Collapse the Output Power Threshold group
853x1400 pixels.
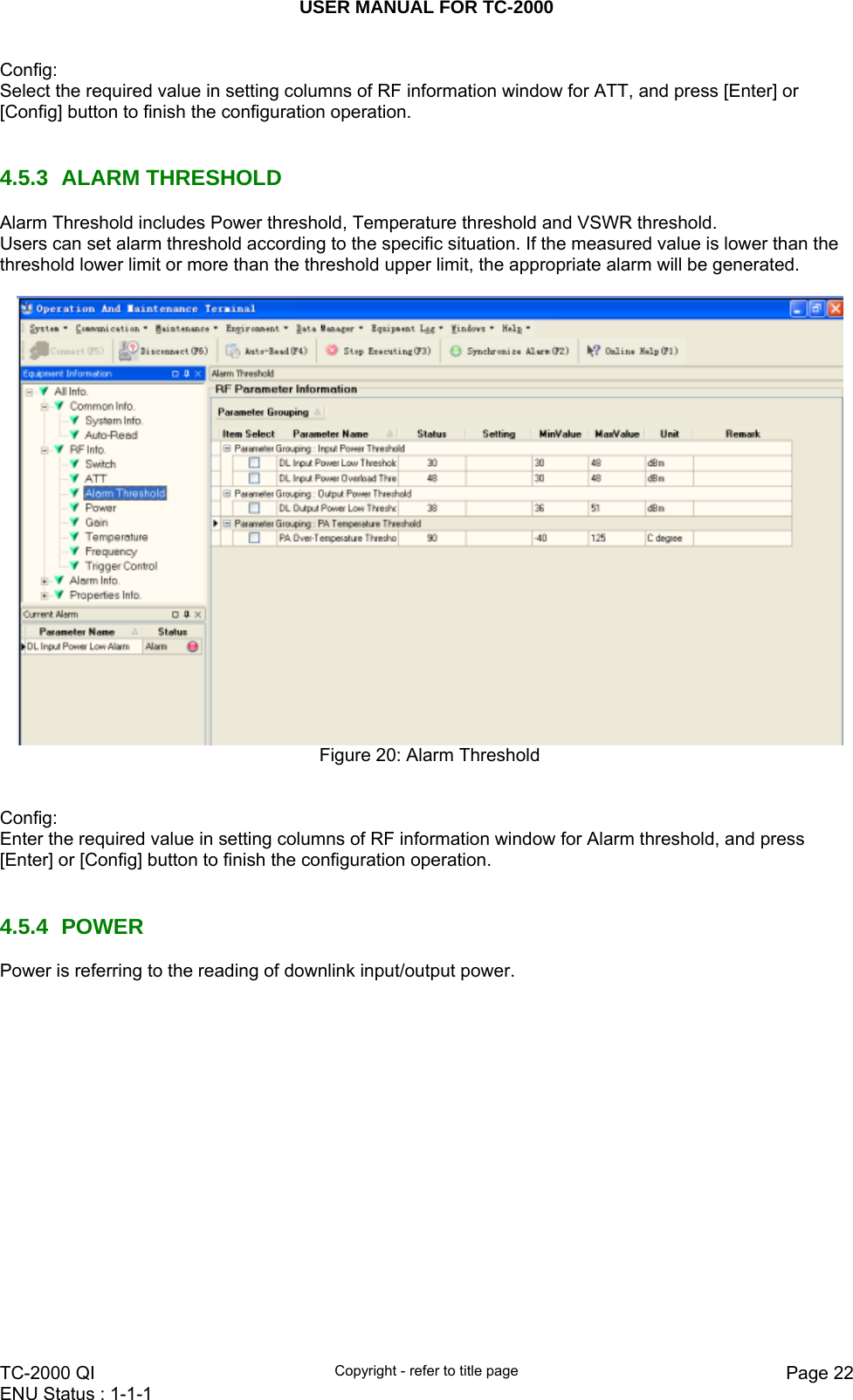tap(227, 493)
